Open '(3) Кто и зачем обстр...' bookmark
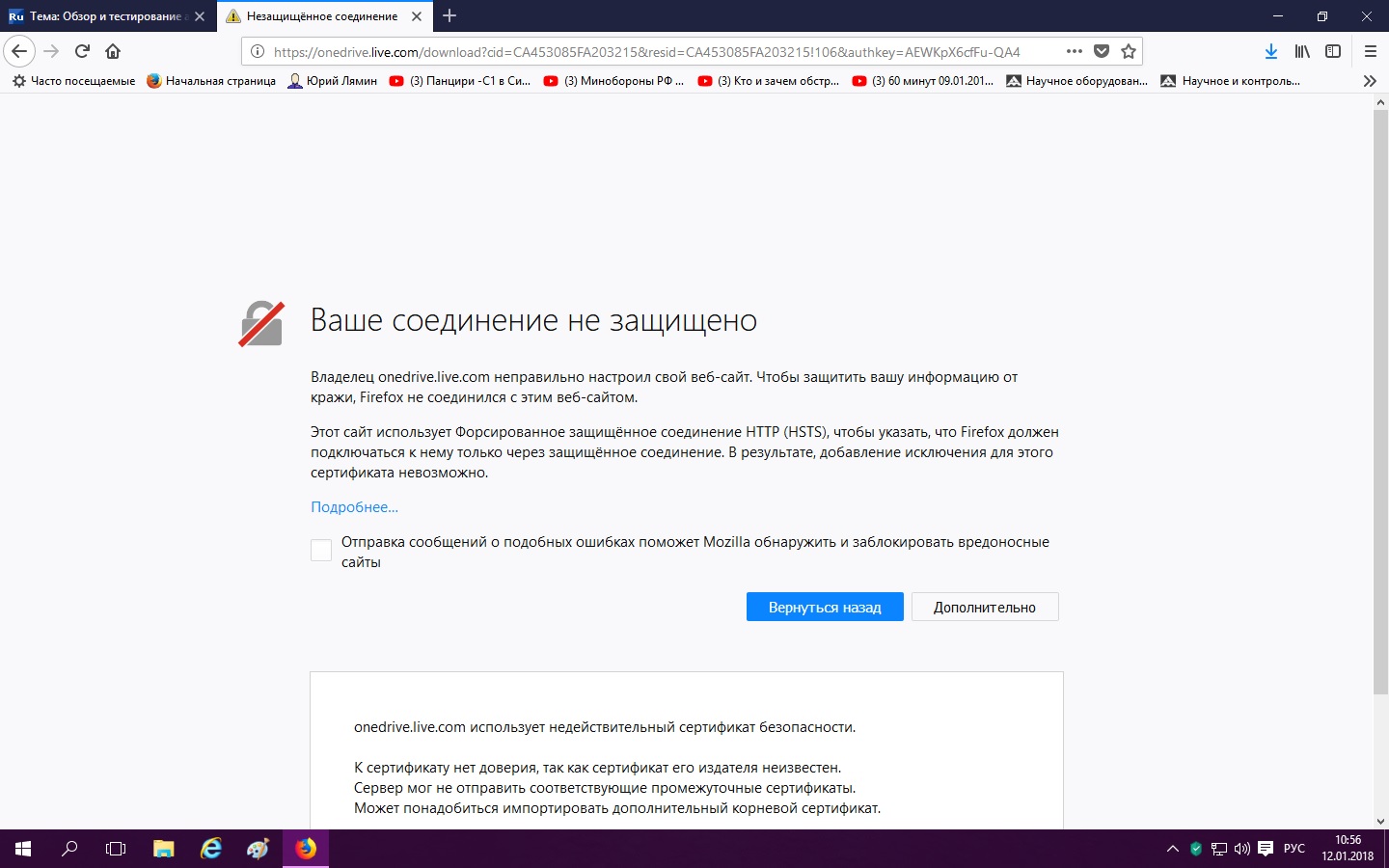1389x868 pixels. point(769,81)
